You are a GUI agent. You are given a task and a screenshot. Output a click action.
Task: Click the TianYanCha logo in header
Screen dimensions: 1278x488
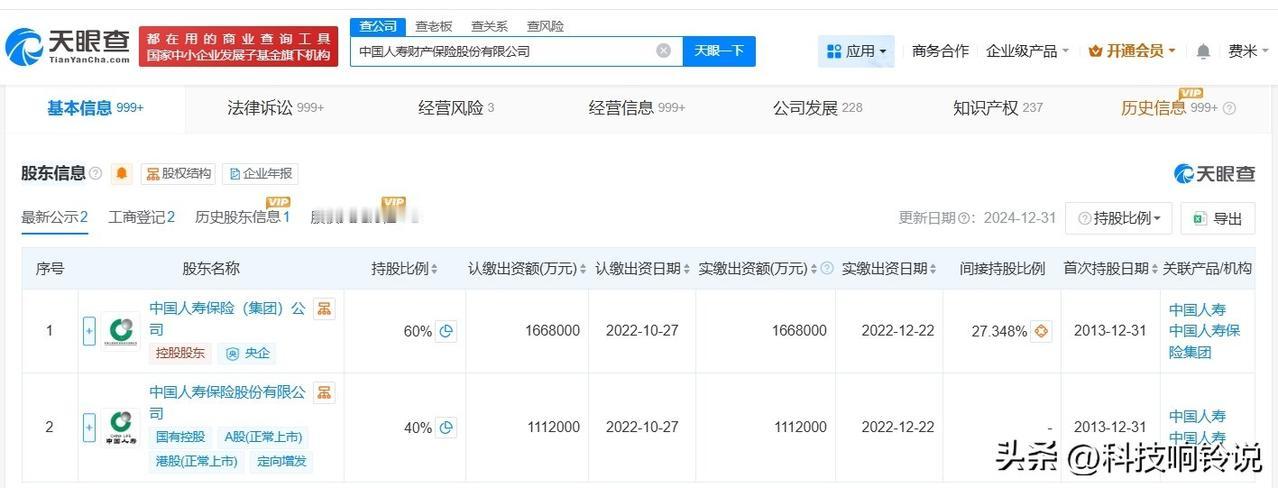(x=68, y=46)
